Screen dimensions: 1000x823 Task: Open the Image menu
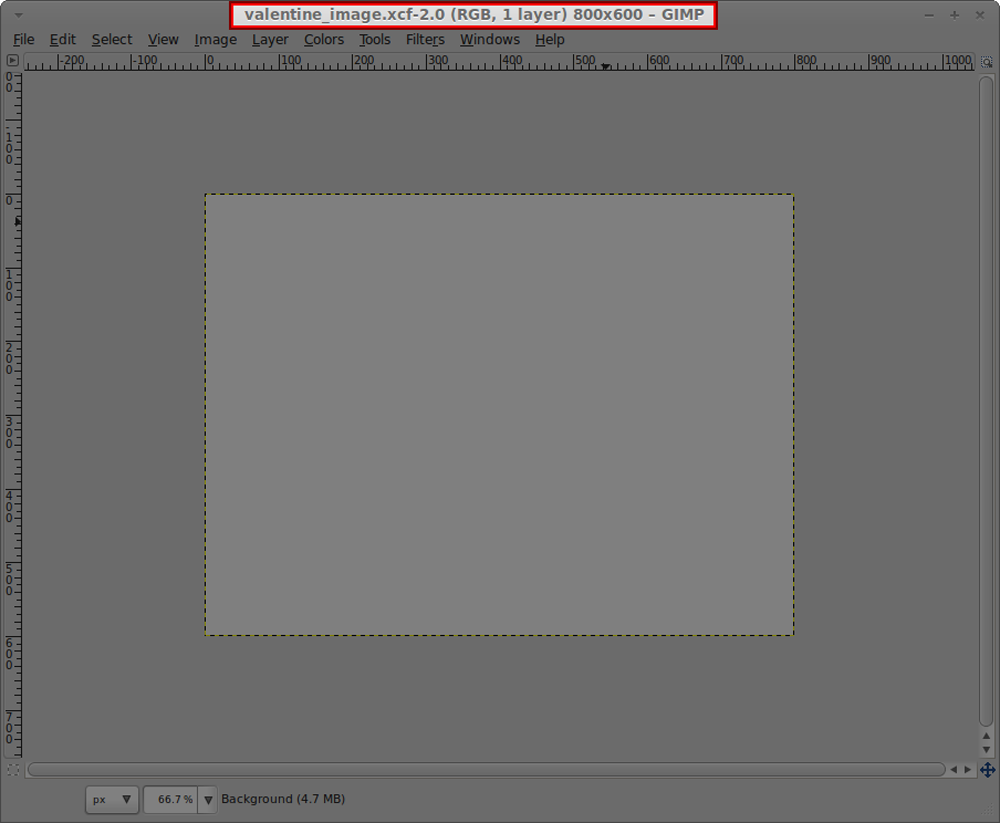(215, 39)
